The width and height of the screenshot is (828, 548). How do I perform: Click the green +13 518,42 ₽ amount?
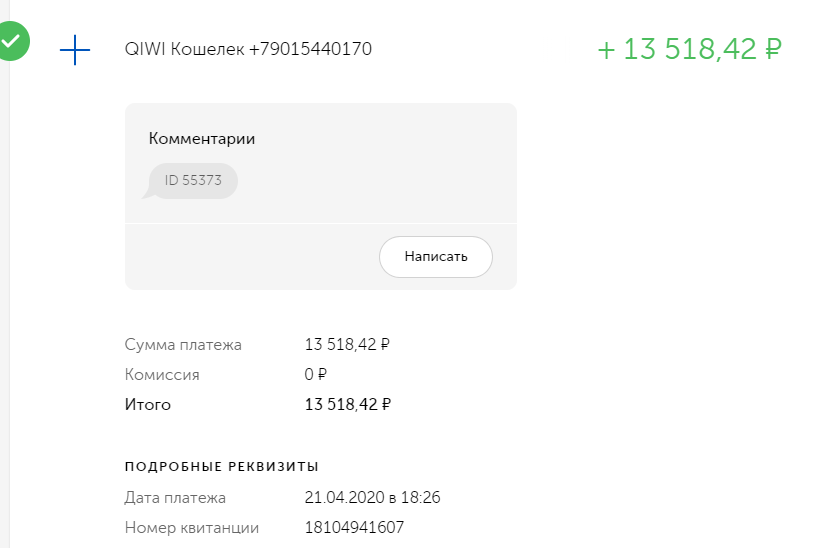pyautogui.click(x=689, y=49)
